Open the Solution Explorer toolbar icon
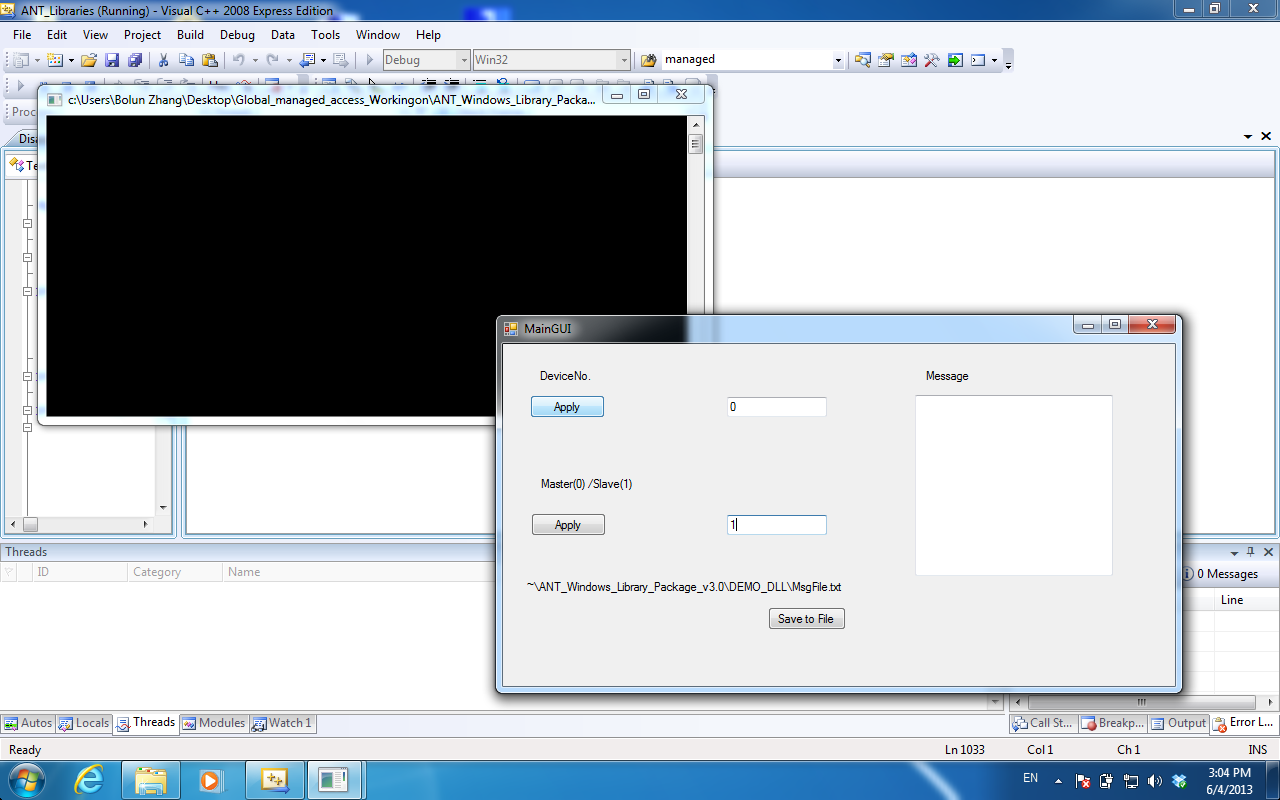The height and width of the screenshot is (800, 1280). coord(862,60)
